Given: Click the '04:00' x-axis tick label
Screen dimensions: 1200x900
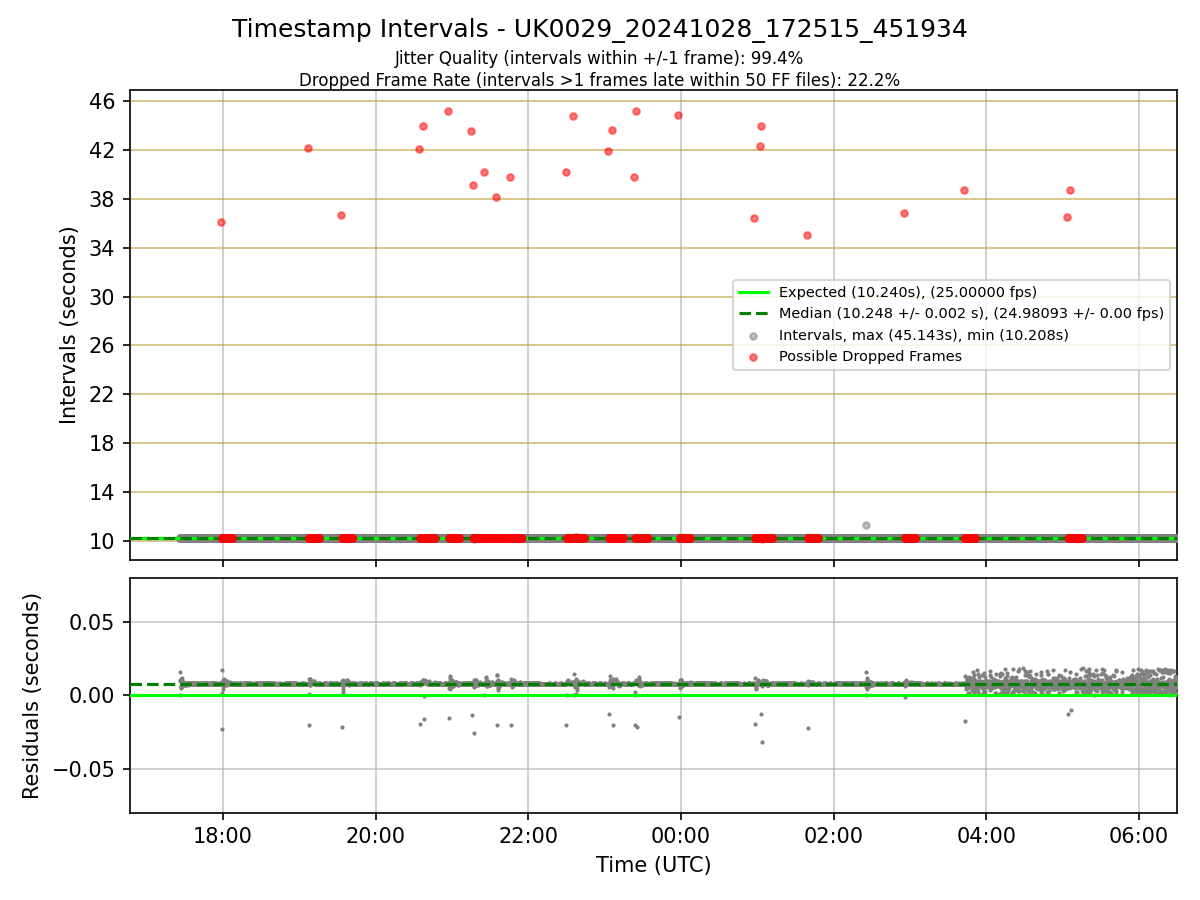Looking at the screenshot, I should [986, 836].
